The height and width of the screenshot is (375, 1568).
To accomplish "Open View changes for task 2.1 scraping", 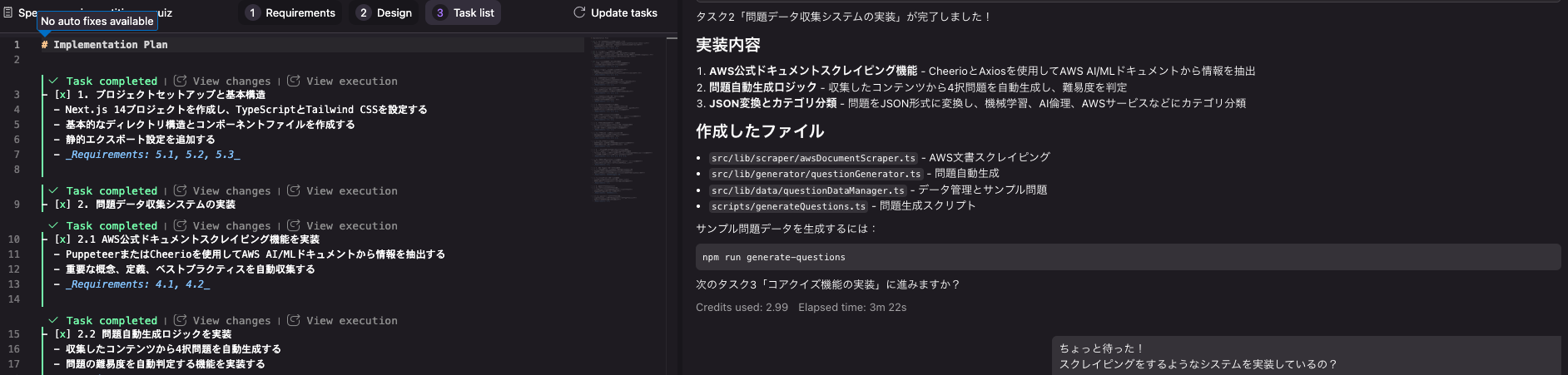I will (x=223, y=225).
